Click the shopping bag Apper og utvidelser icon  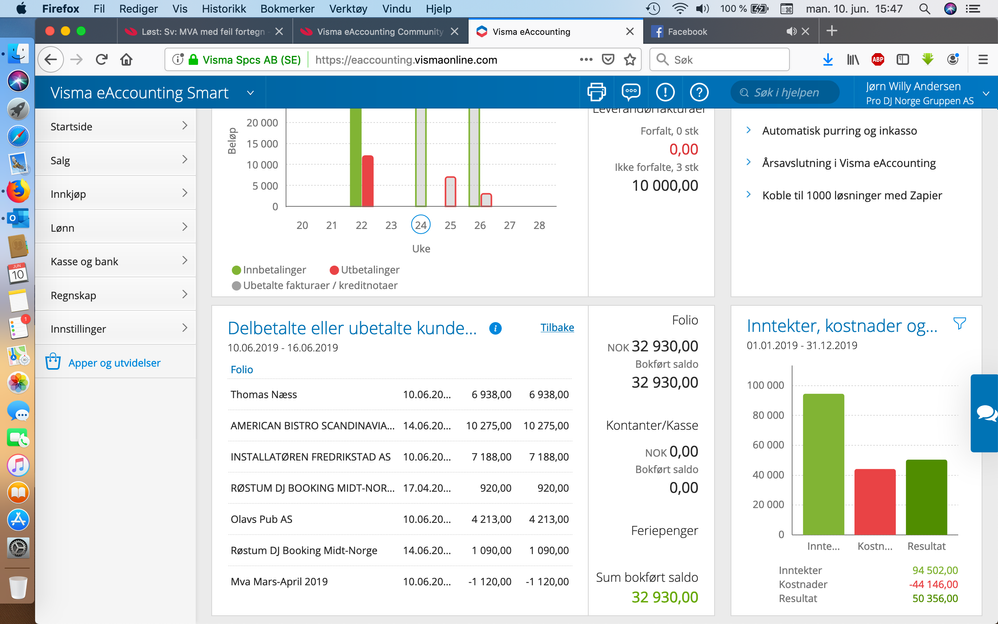pos(53,362)
